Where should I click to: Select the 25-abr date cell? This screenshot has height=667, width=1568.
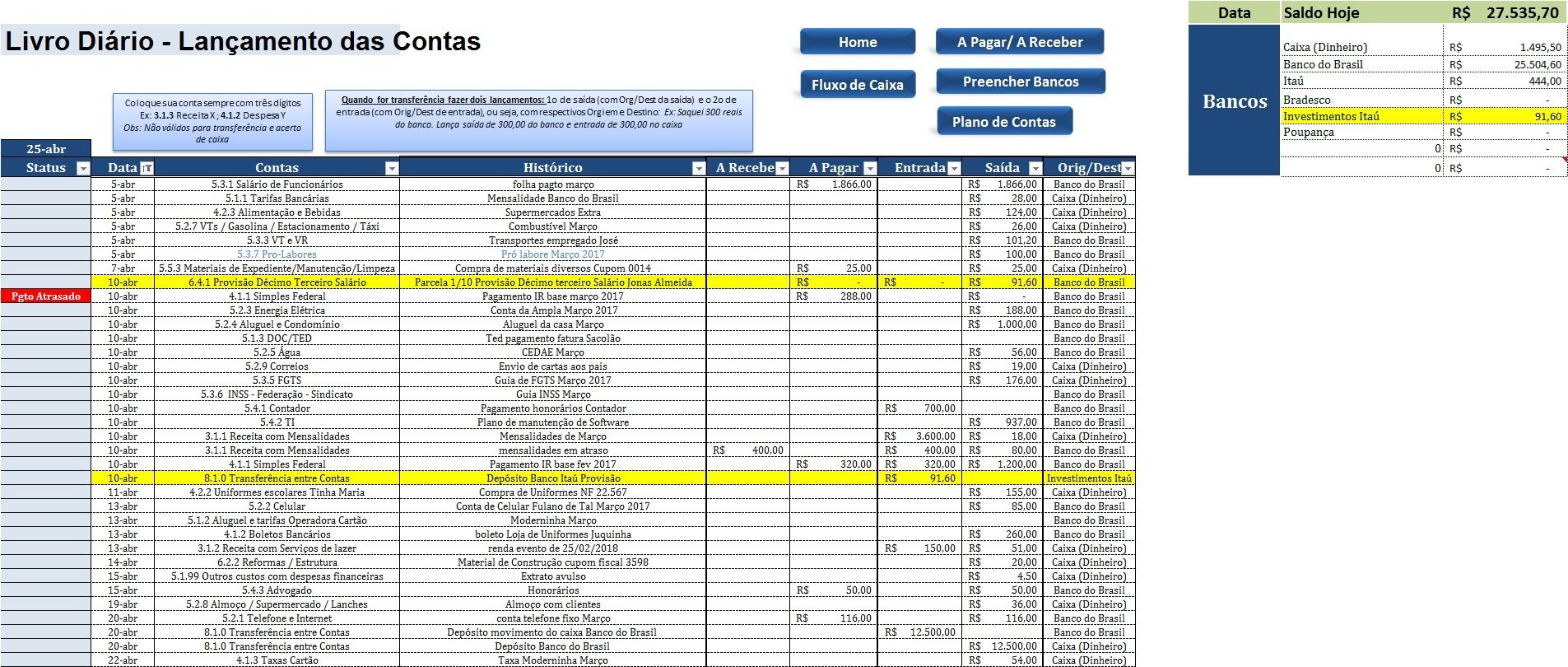pyautogui.click(x=46, y=149)
